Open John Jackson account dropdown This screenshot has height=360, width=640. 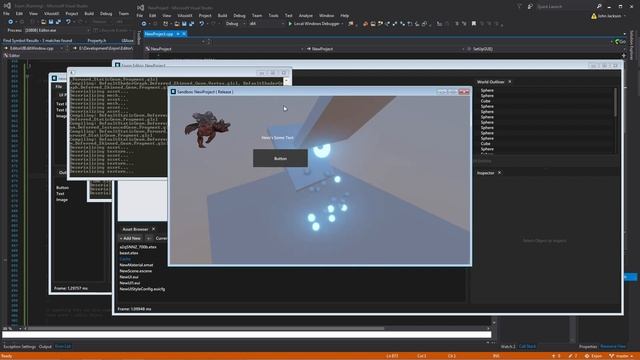coord(608,16)
